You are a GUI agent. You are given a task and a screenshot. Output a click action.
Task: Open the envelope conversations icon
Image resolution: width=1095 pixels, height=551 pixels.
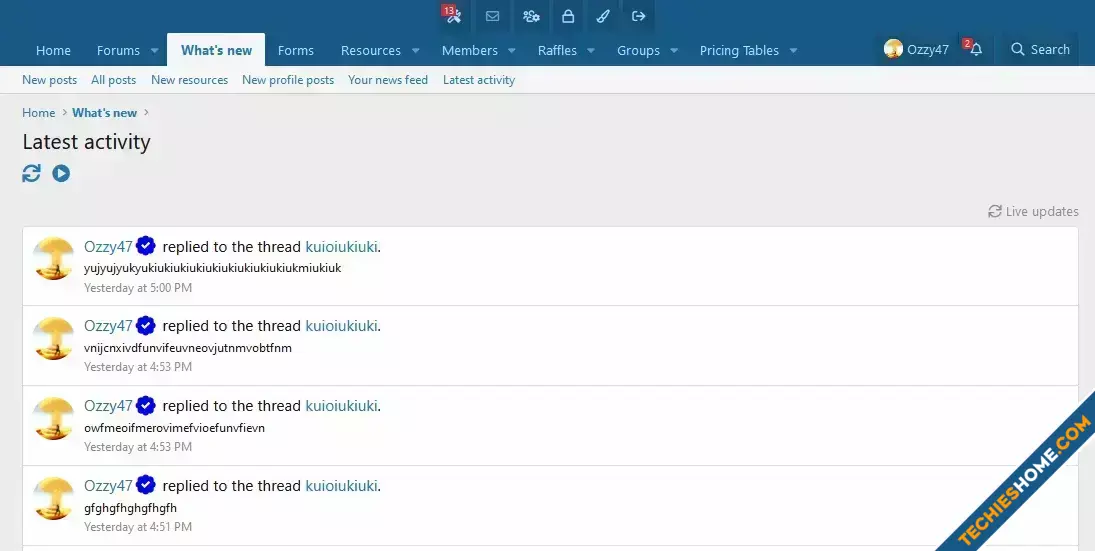(x=492, y=16)
